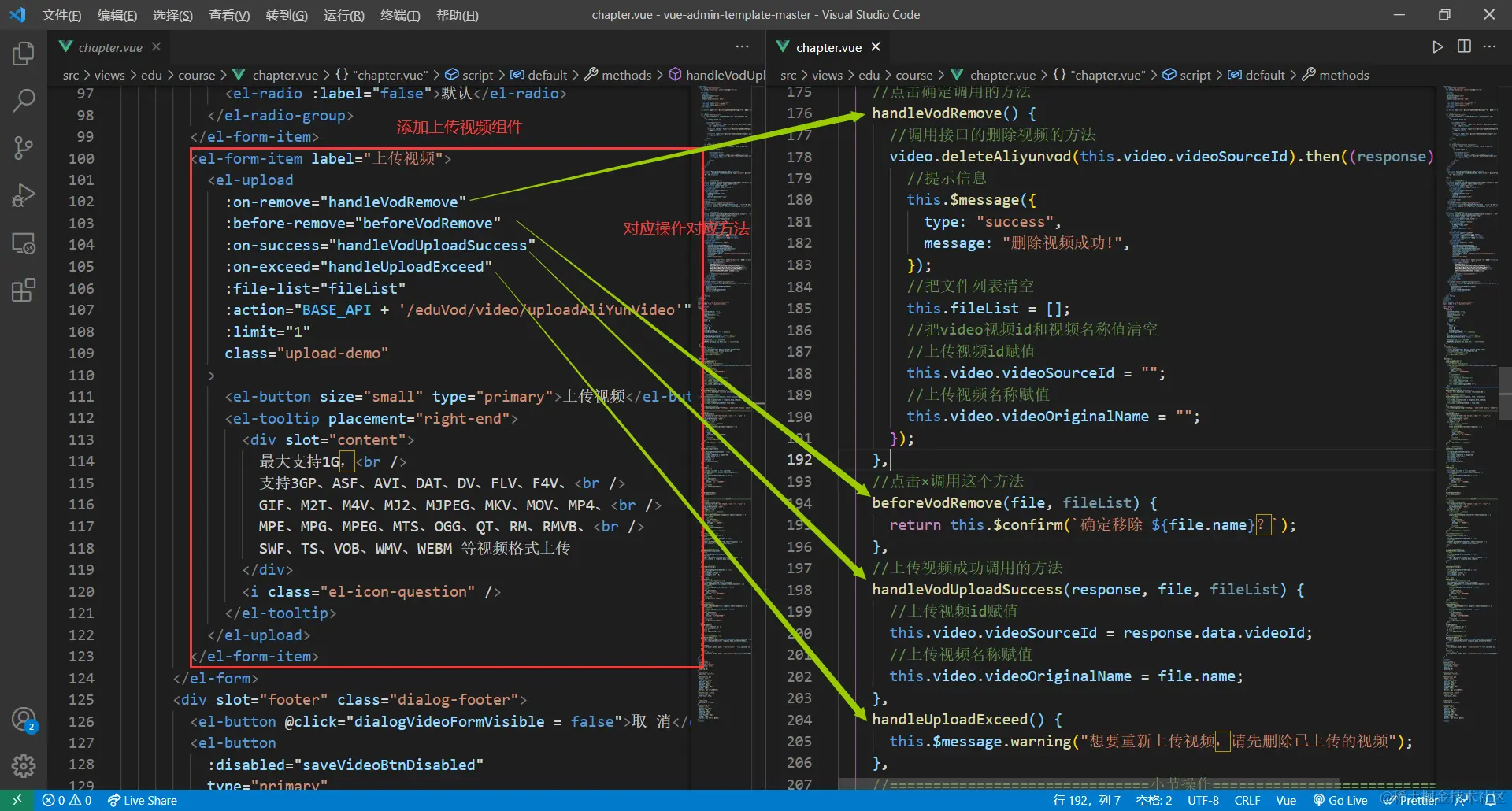Open the 帮助(H) menu
Viewport: 1512px width, 811px height.
tap(457, 15)
